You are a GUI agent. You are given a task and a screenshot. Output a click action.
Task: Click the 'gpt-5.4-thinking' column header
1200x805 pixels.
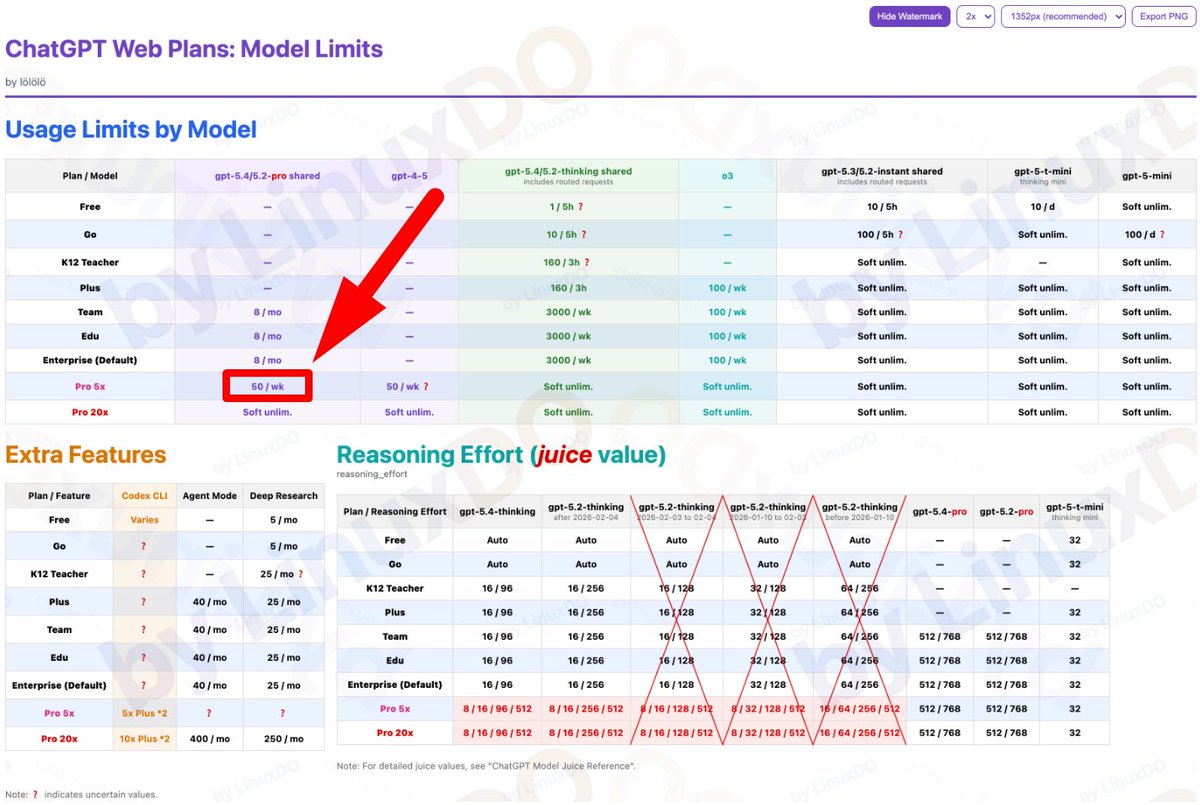pyautogui.click(x=497, y=511)
